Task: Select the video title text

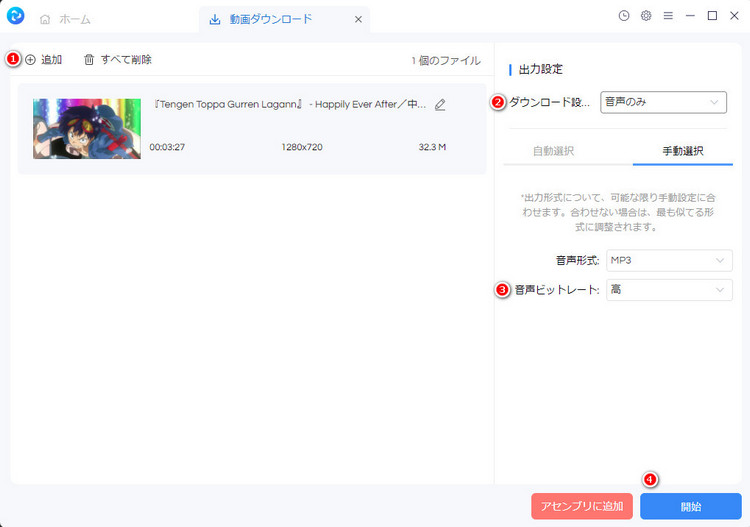Action: click(289, 104)
